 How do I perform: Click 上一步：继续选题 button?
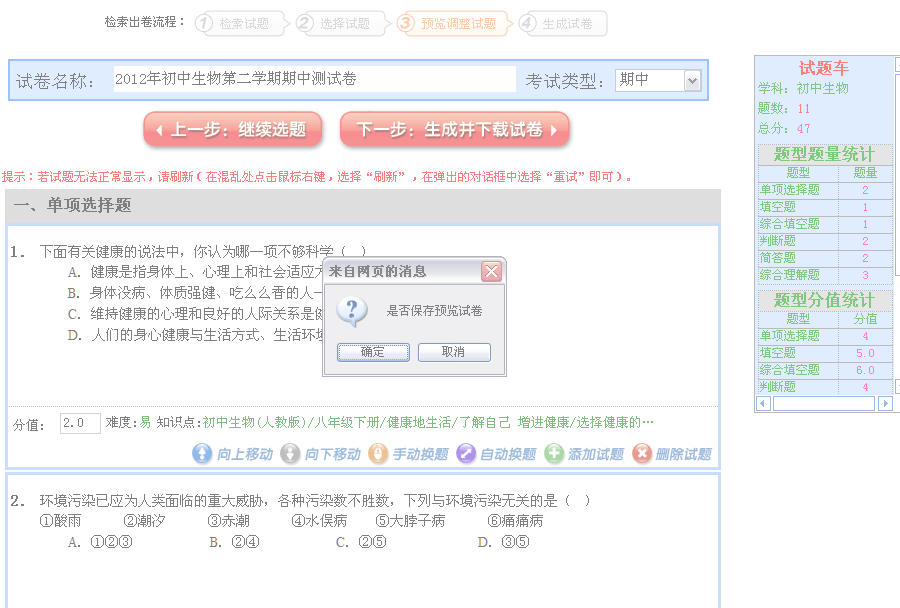pyautogui.click(x=232, y=130)
